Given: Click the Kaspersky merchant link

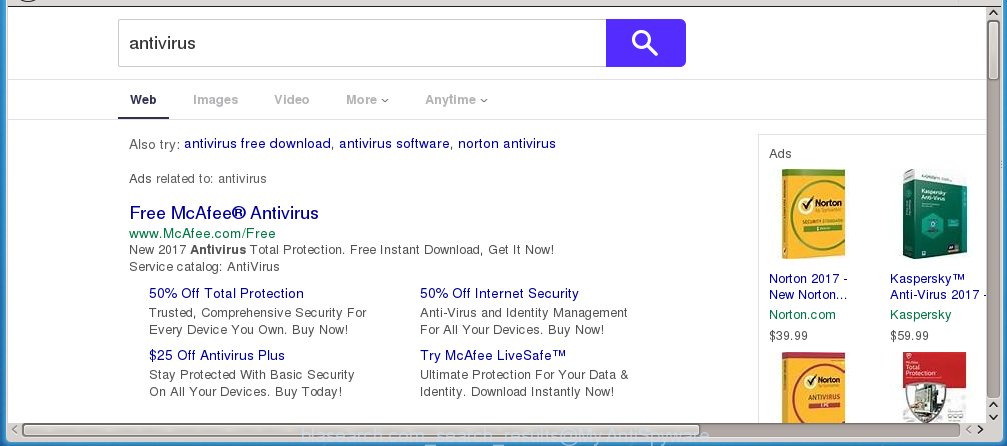Looking at the screenshot, I should [x=920, y=315].
